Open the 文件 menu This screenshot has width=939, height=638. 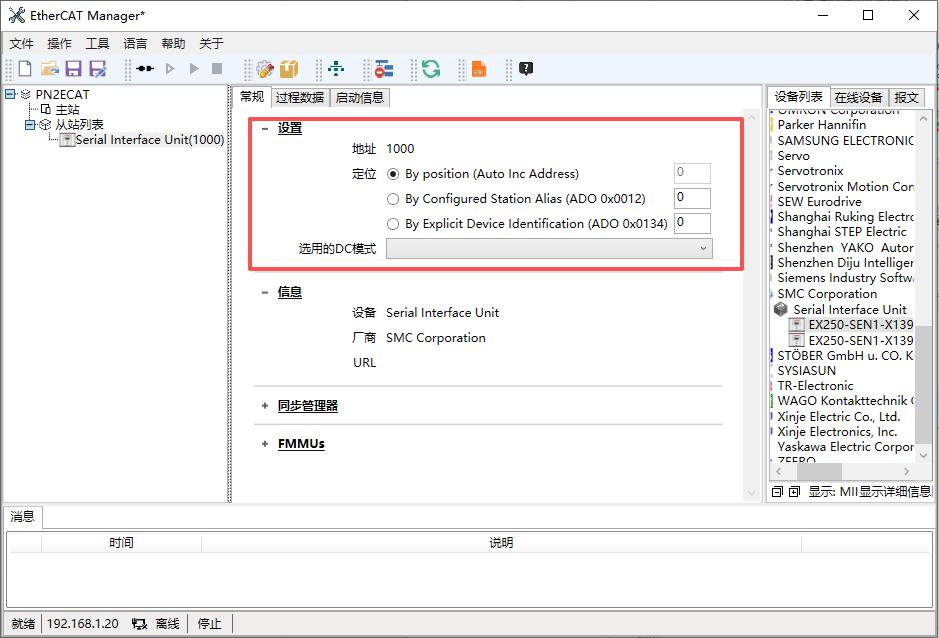pyautogui.click(x=22, y=44)
